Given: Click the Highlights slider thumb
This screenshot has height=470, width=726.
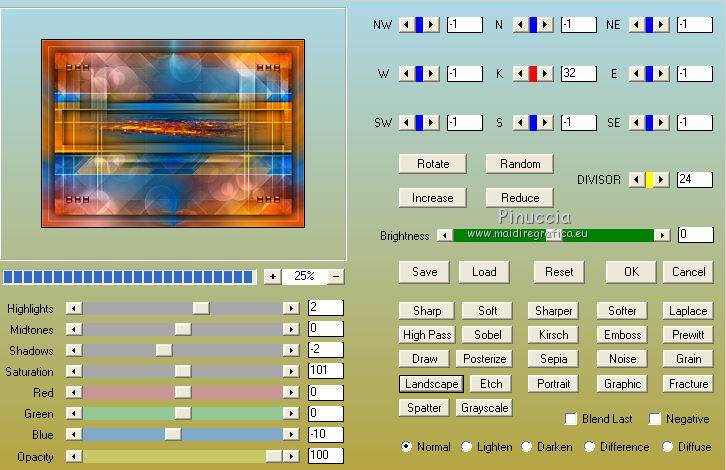Looking at the screenshot, I should 201,308.
